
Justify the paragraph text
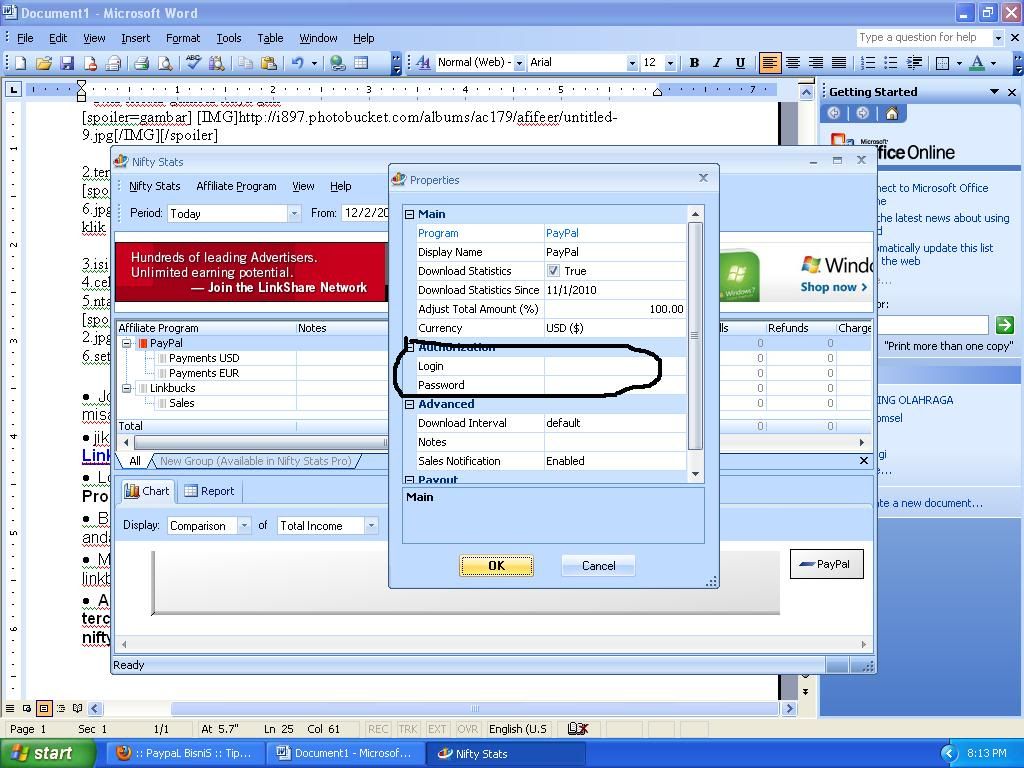(x=839, y=63)
